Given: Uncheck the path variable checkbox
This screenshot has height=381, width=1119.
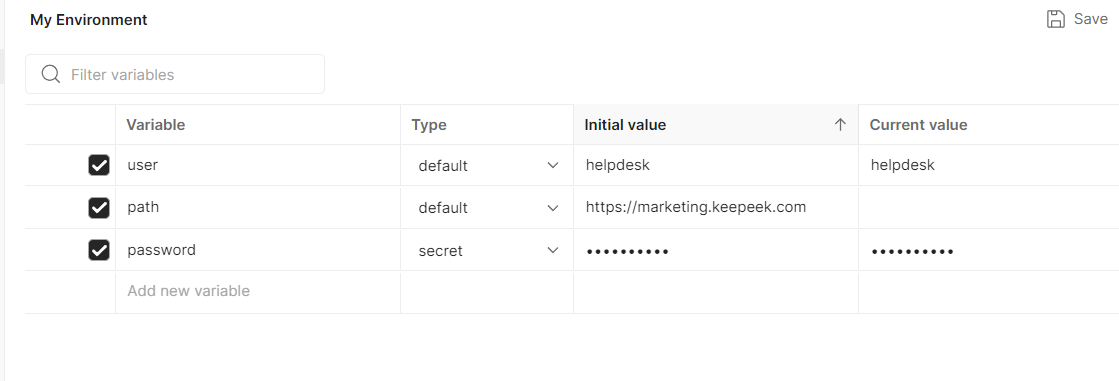Looking at the screenshot, I should (x=98, y=208).
